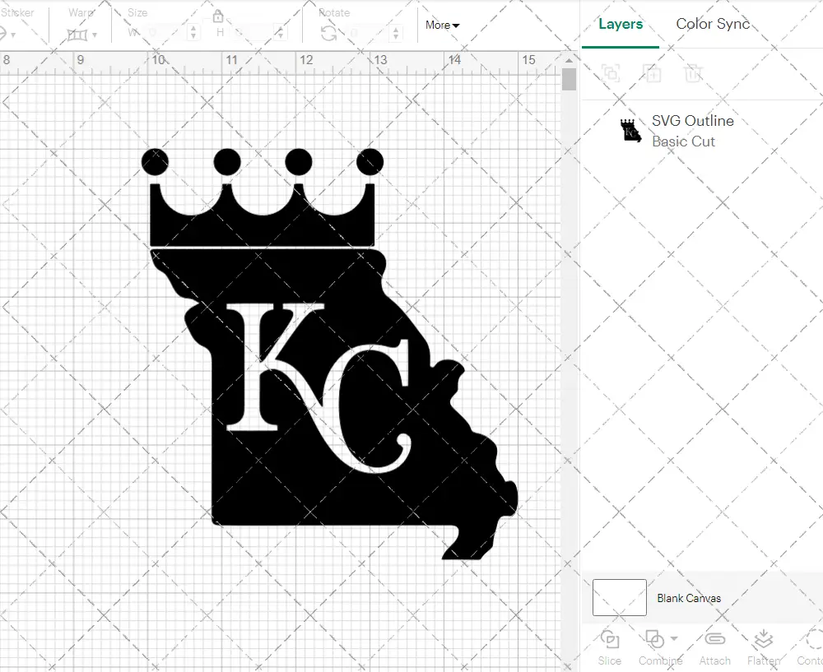The height and width of the screenshot is (672, 823).
Task: Switch to the Color Sync tab
Action: (713, 23)
